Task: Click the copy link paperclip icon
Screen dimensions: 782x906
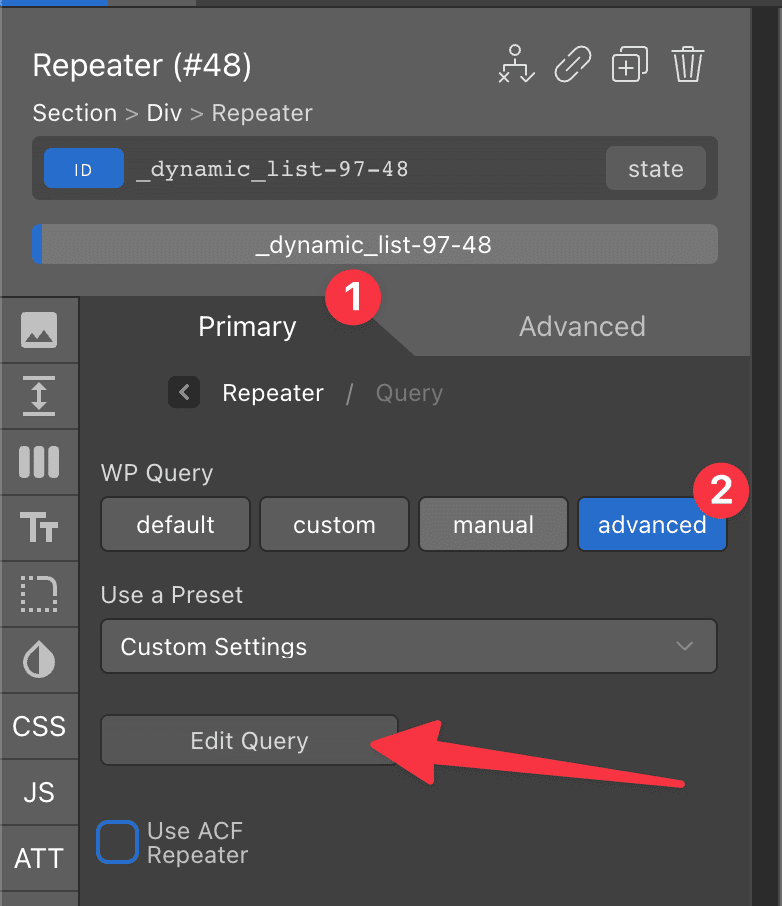Action: click(x=572, y=64)
